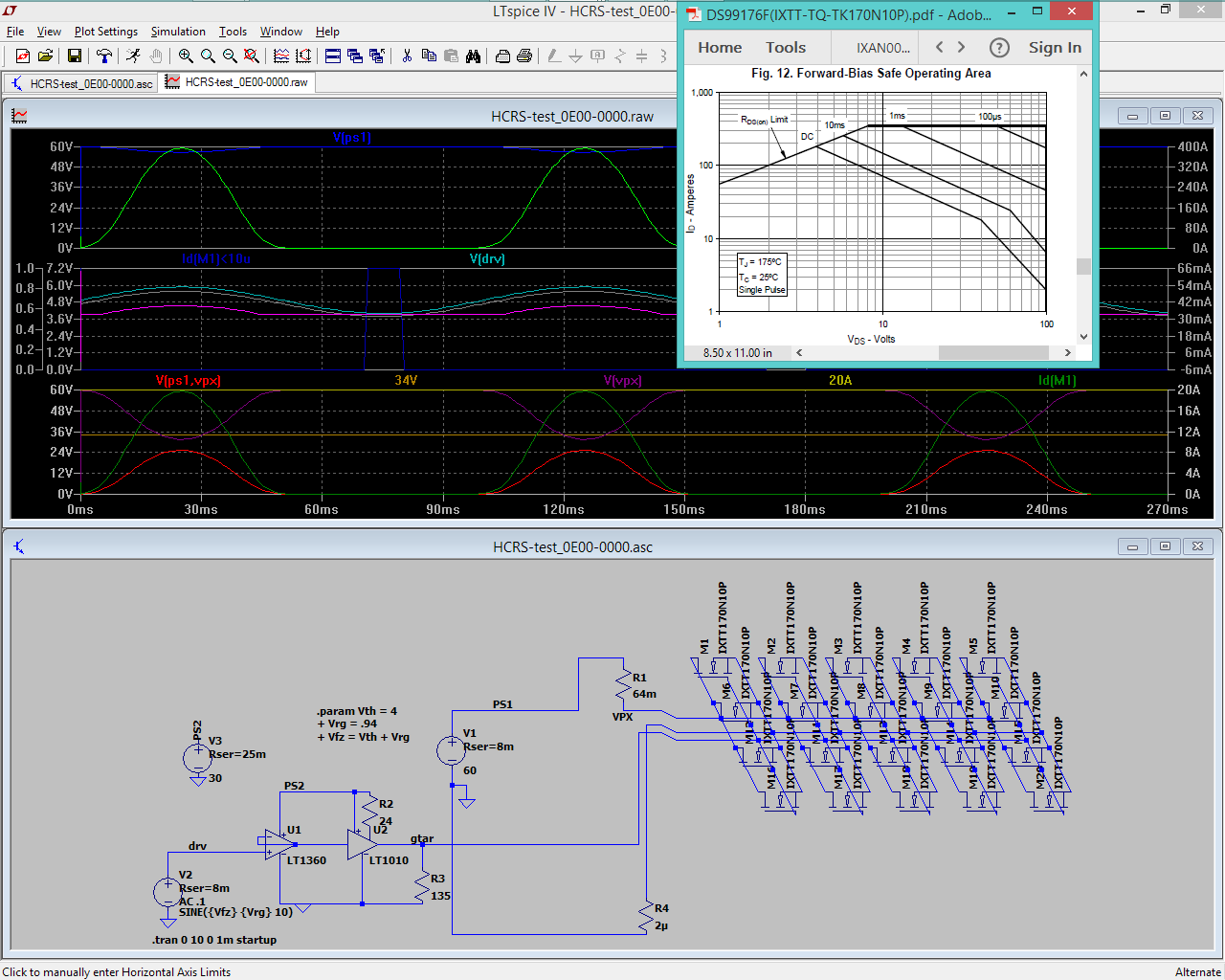Open Find with the binoculars icon
The height and width of the screenshot is (980, 1225).
[473, 56]
